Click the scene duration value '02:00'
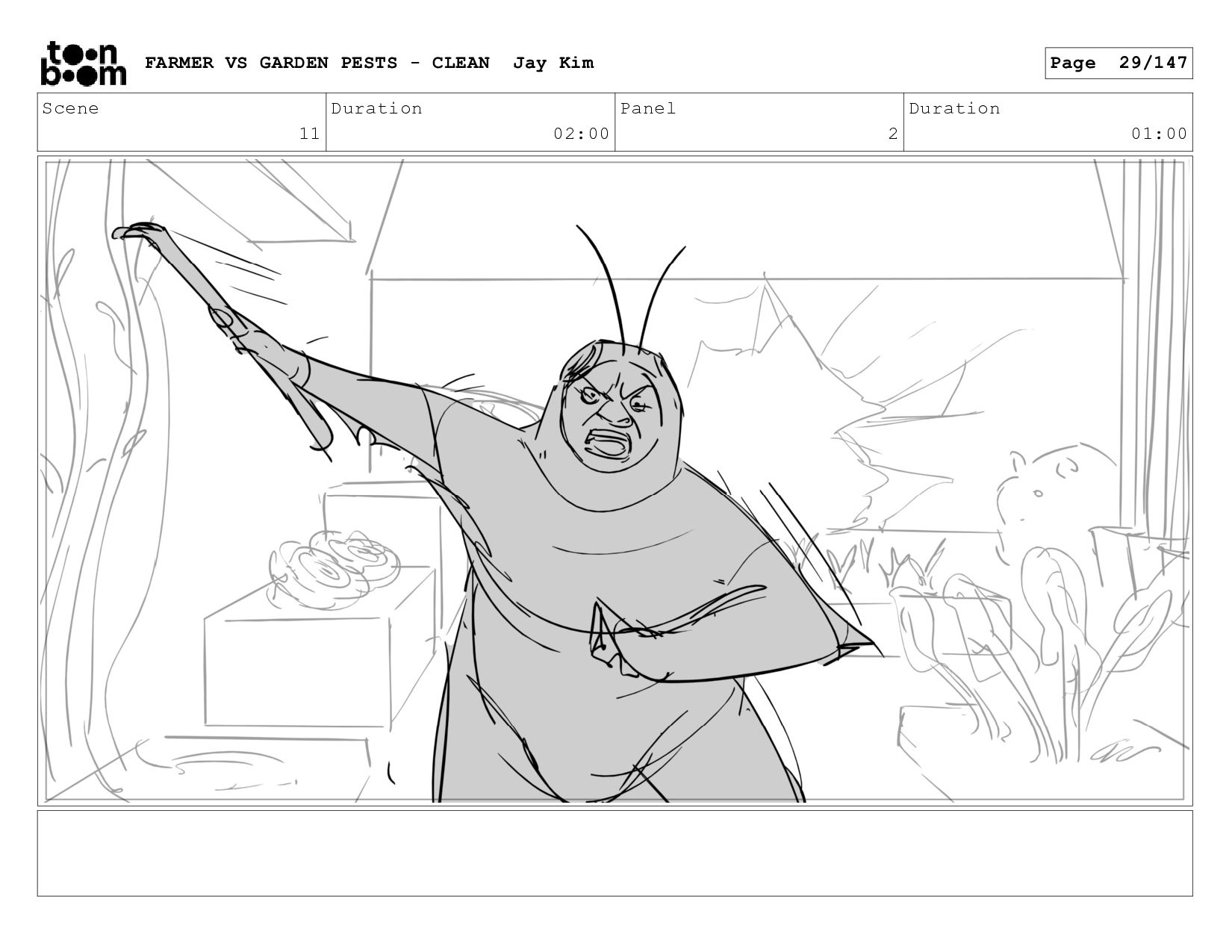 coord(581,134)
